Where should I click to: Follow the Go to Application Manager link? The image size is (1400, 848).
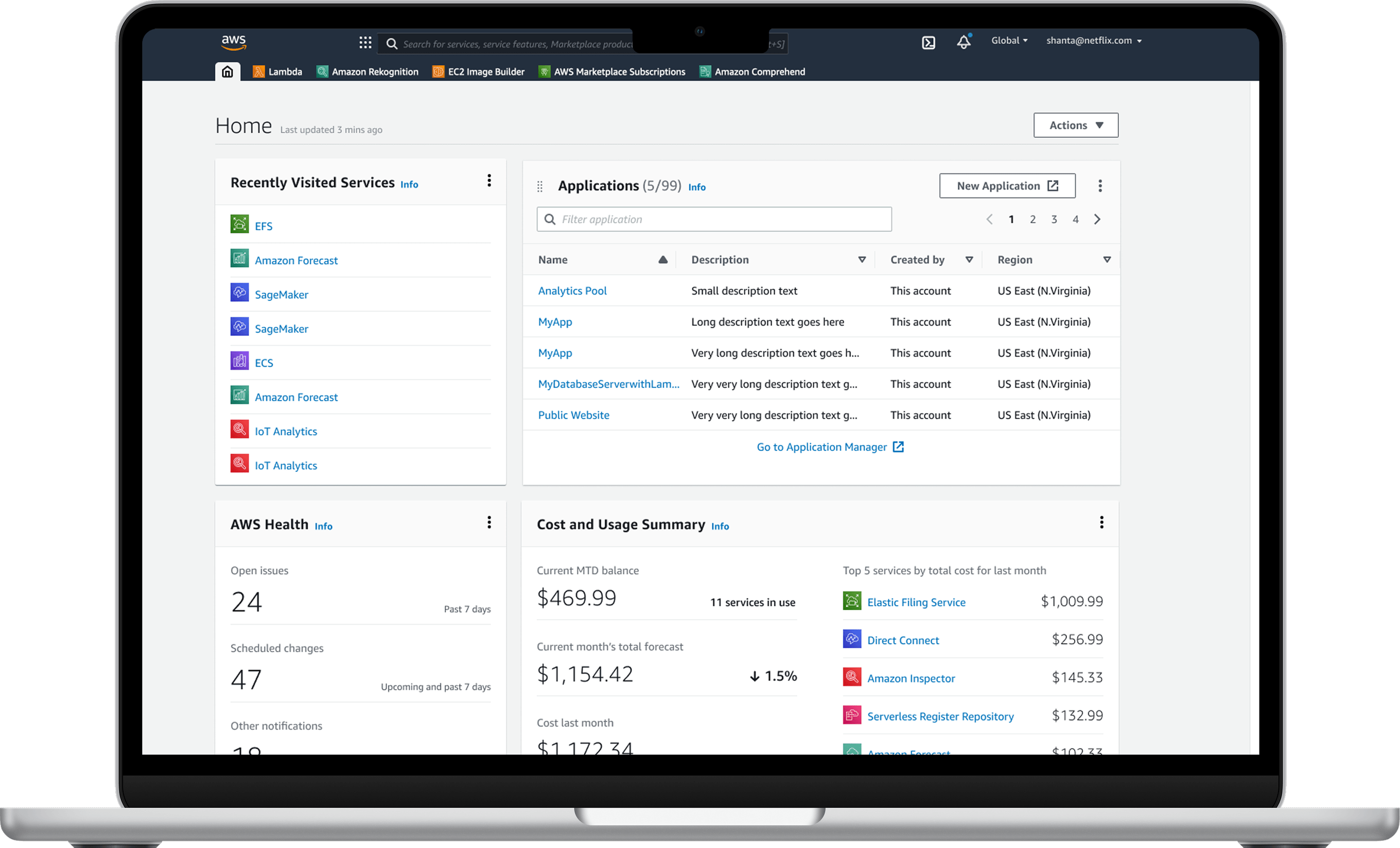(x=830, y=447)
